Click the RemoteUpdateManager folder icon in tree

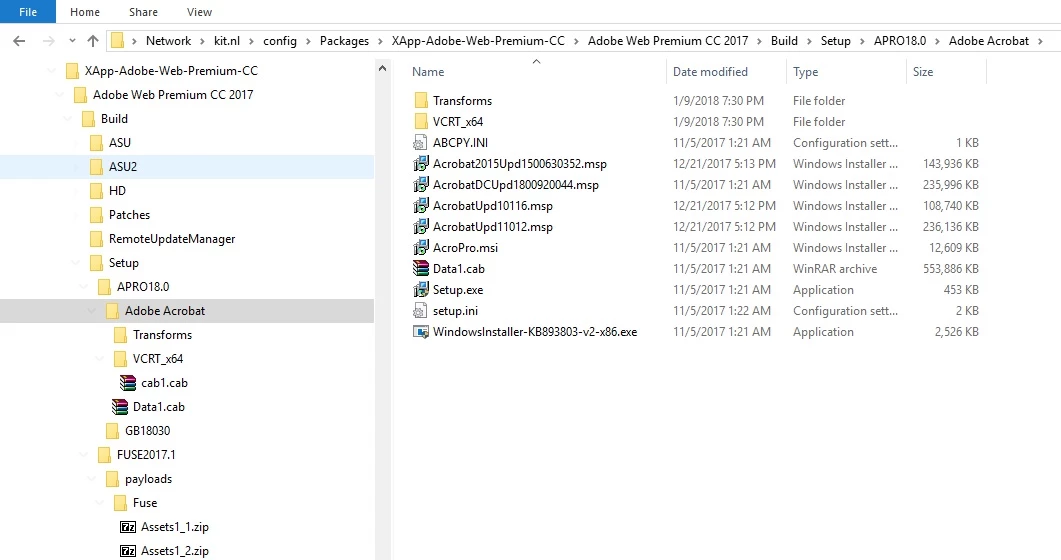pyautogui.click(x=96, y=239)
